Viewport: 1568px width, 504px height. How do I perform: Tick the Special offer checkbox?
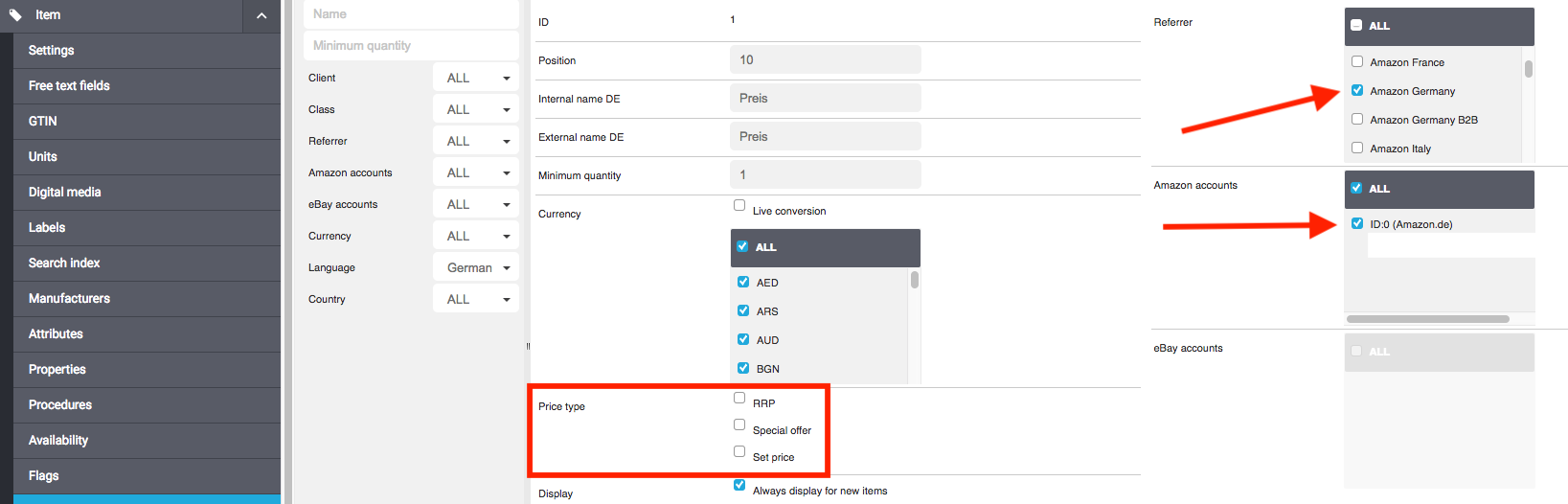[739, 424]
